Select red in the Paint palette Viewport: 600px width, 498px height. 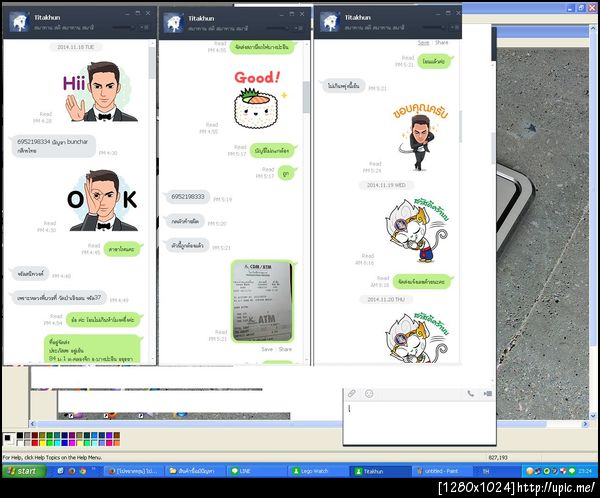tap(34, 443)
